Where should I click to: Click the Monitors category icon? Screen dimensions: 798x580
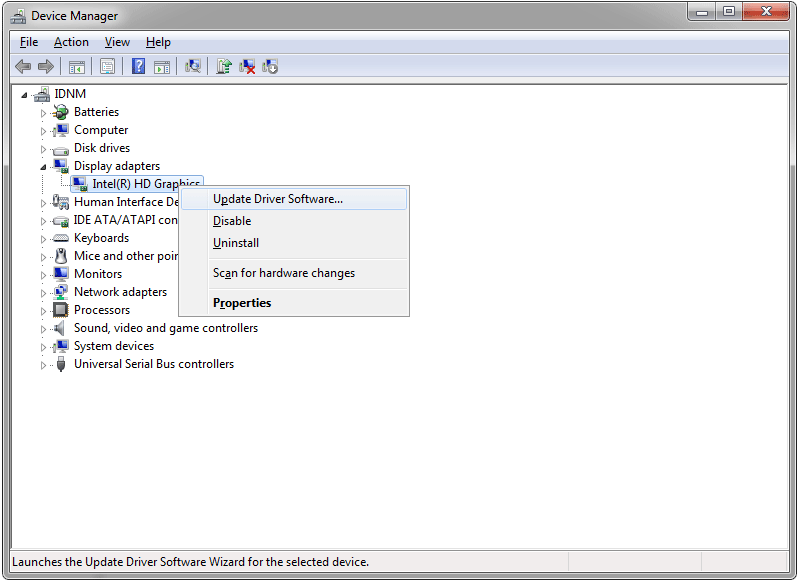[x=61, y=274]
